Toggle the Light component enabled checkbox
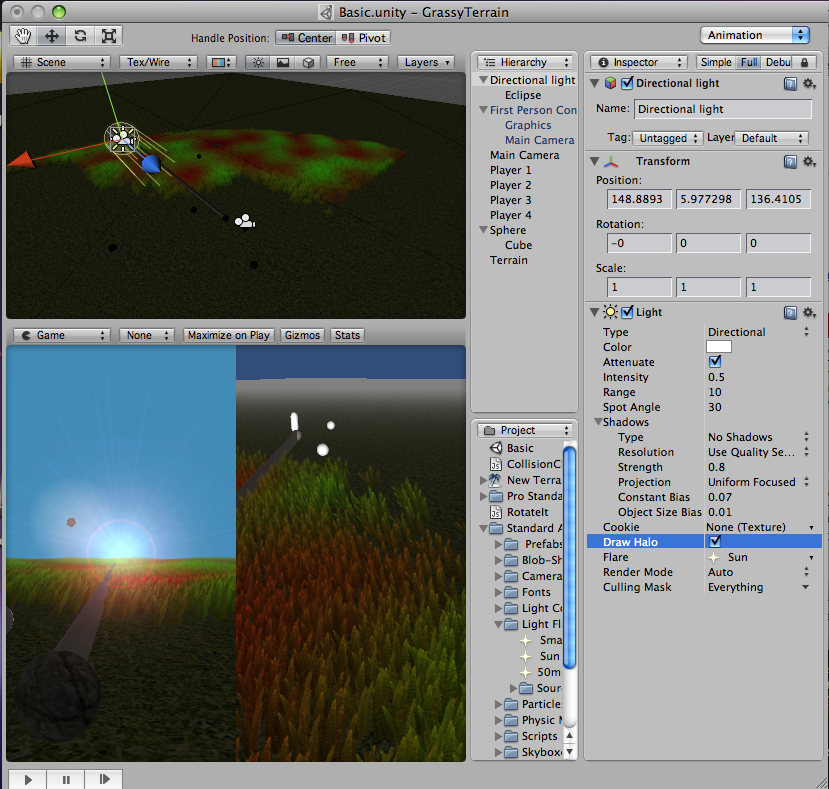The image size is (829, 789). point(626,311)
